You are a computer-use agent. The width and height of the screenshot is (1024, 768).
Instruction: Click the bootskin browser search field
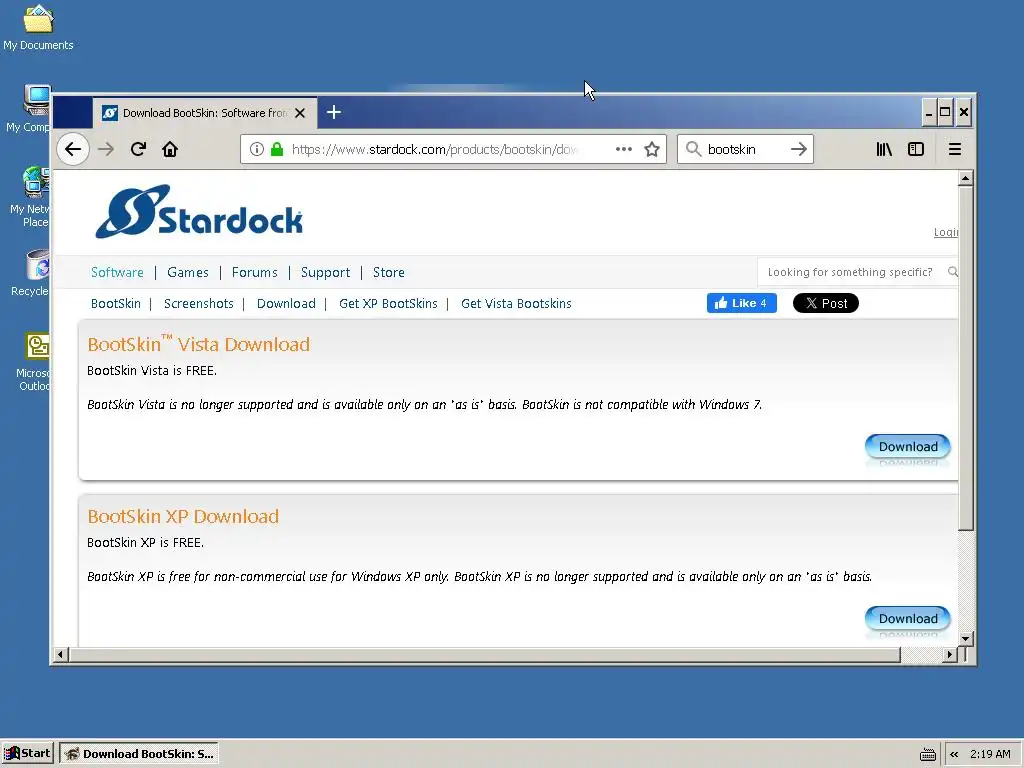coord(744,150)
